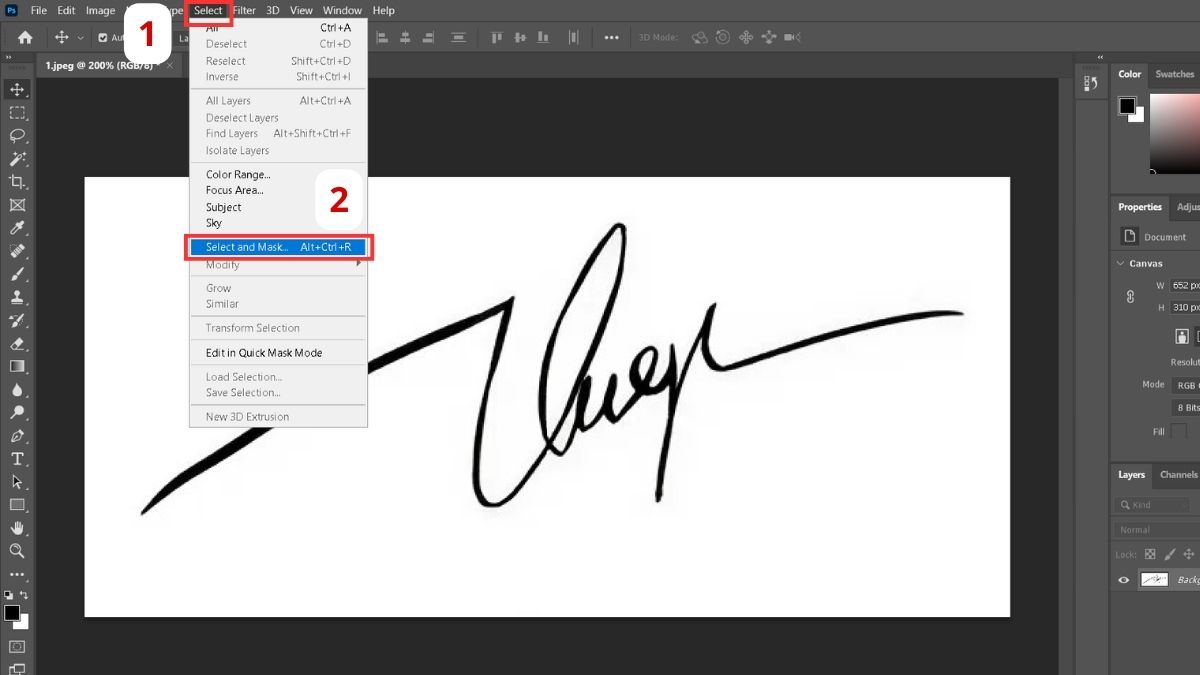Choose Color Range from Select menu
The height and width of the screenshot is (675, 1200).
[238, 175]
